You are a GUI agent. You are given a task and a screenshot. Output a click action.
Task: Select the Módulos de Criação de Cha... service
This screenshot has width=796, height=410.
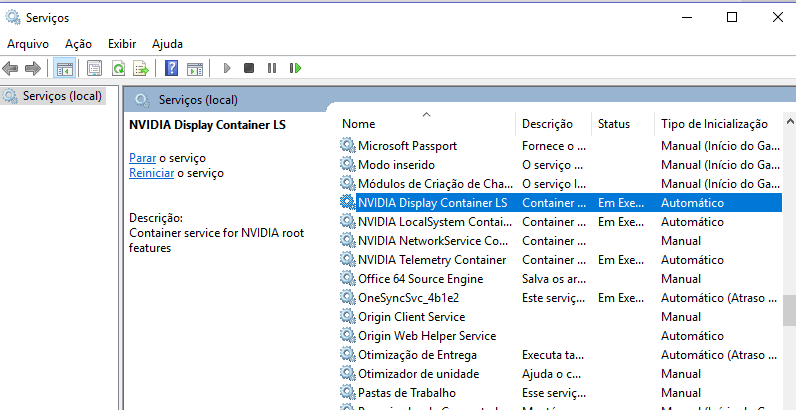tap(560, 184)
